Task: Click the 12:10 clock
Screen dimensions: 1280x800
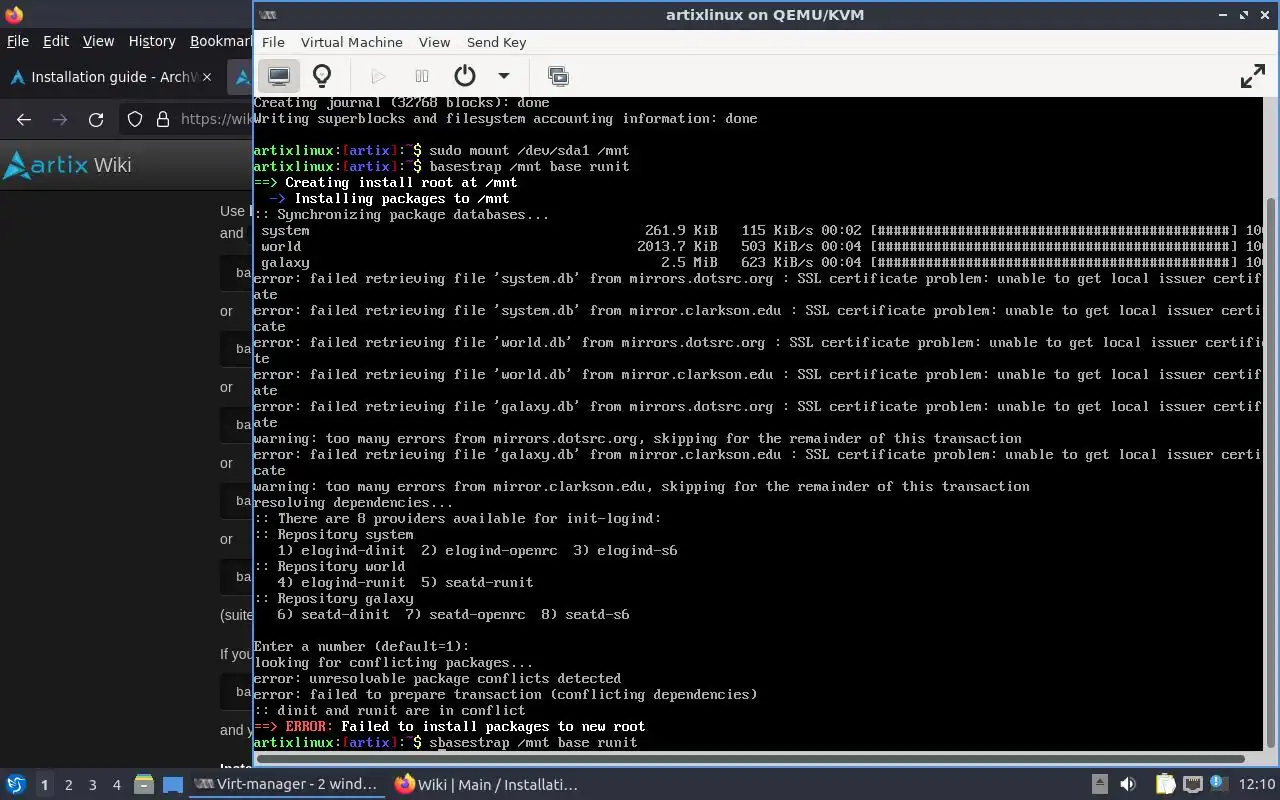Action: 1257,784
